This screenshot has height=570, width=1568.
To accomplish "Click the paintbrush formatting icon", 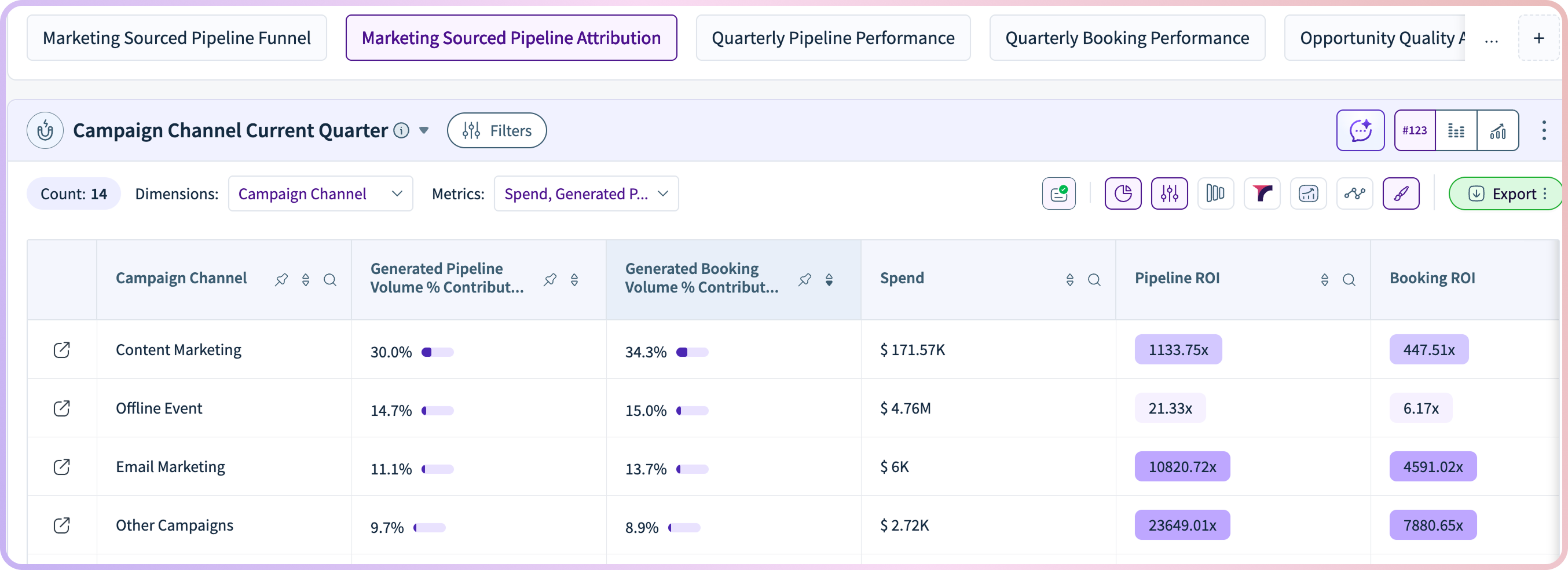I will pyautogui.click(x=1401, y=193).
